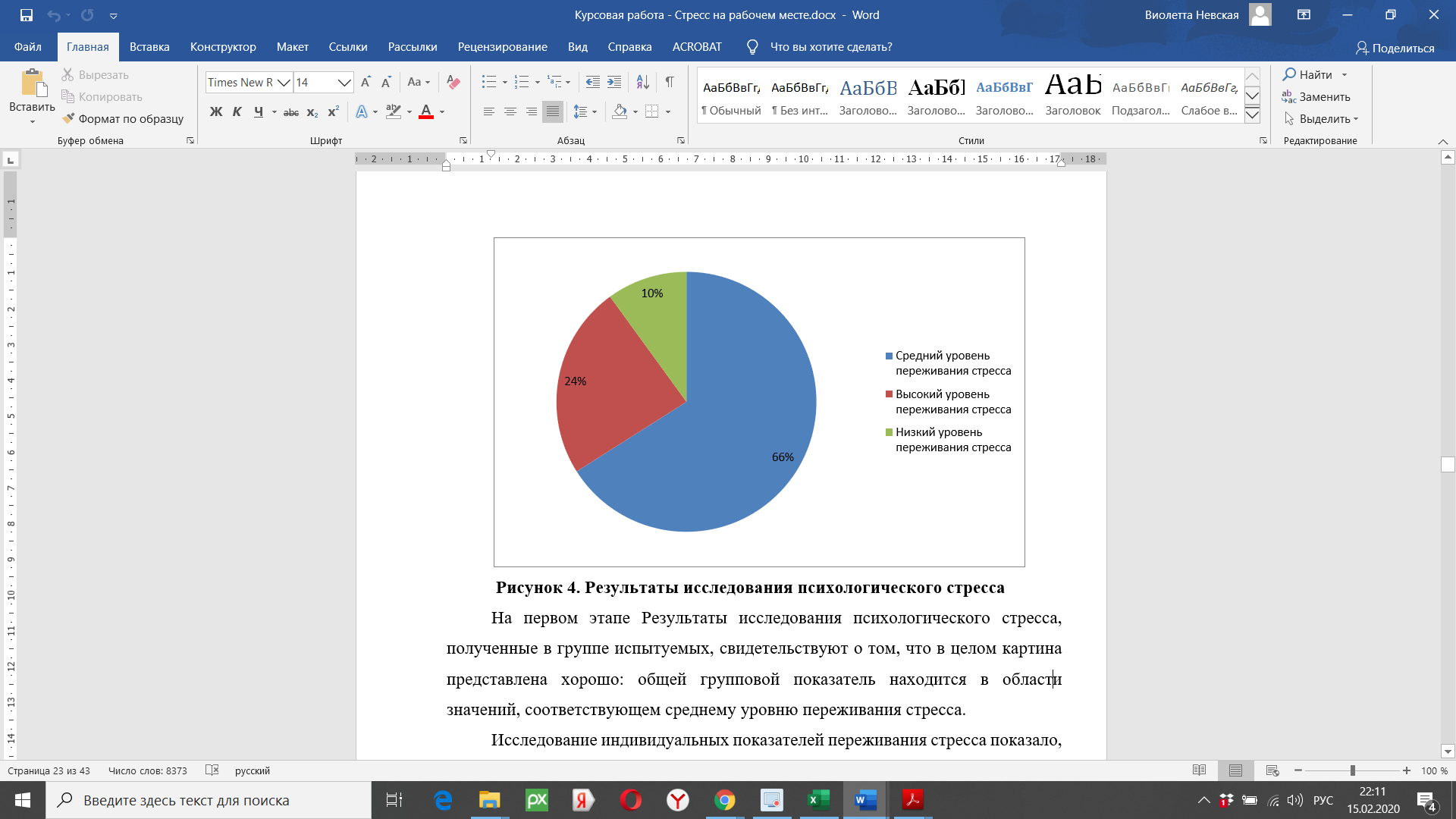The image size is (1456, 819).
Task: Click the Заменить button
Action: pos(1316,97)
